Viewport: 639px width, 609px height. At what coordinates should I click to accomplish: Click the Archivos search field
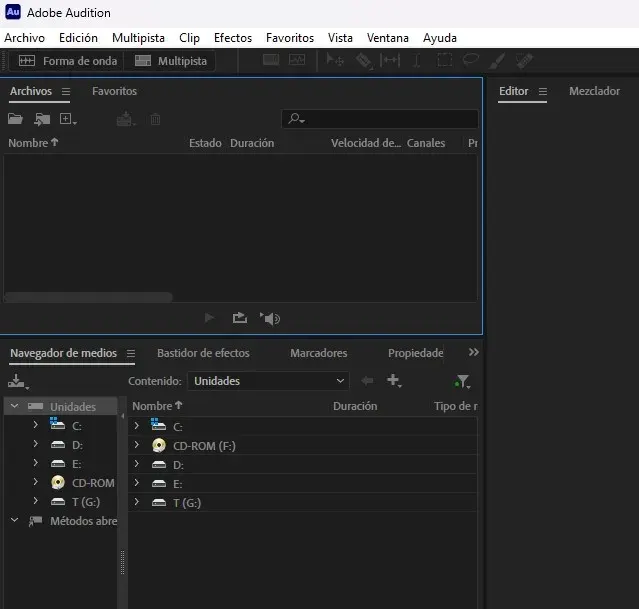tap(379, 119)
